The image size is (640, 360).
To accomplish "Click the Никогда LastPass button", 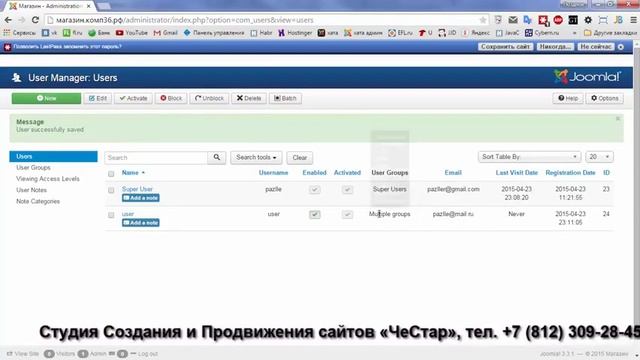I will [x=555, y=47].
